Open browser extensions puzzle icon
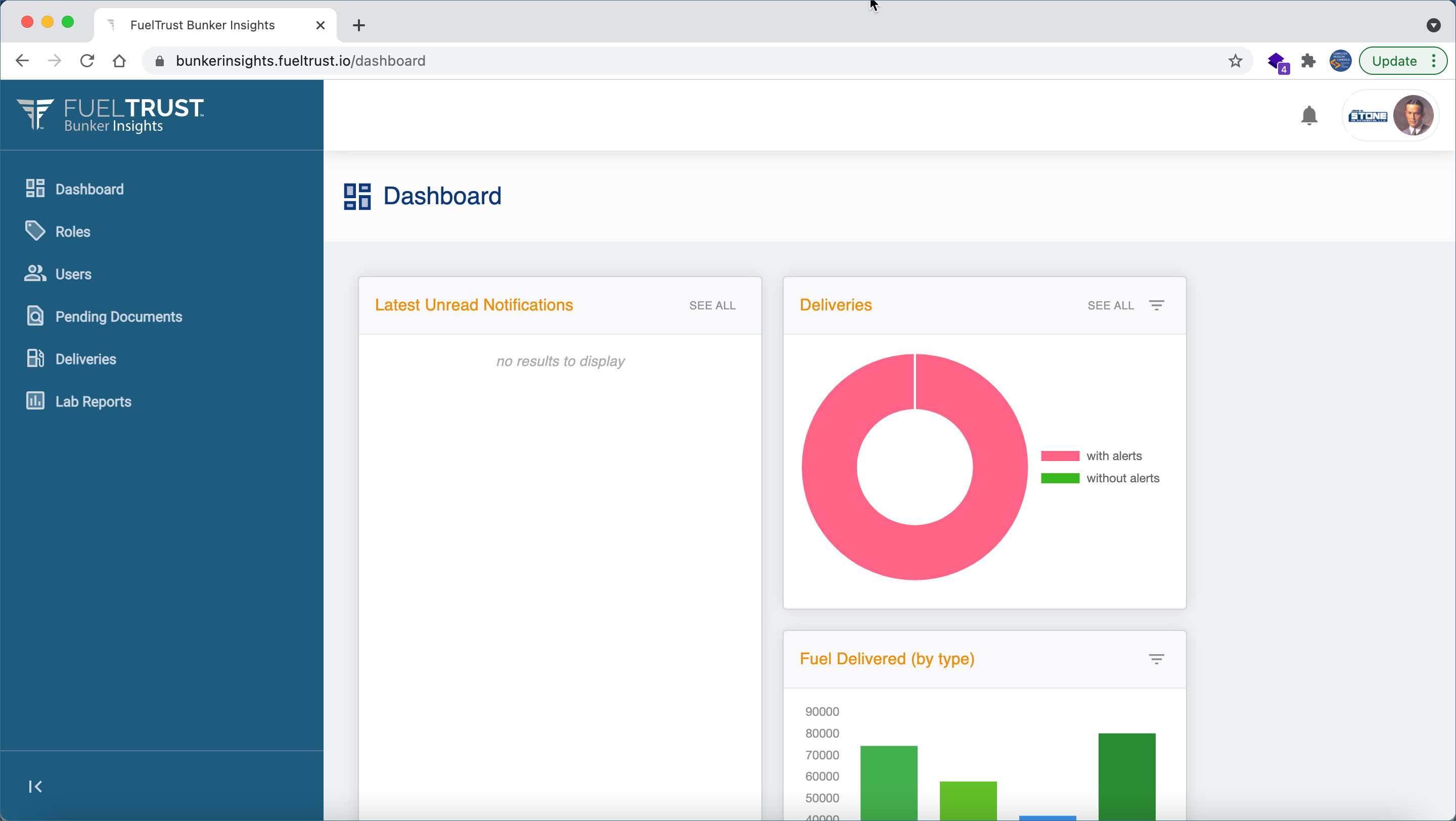This screenshot has height=821, width=1456. (x=1308, y=61)
